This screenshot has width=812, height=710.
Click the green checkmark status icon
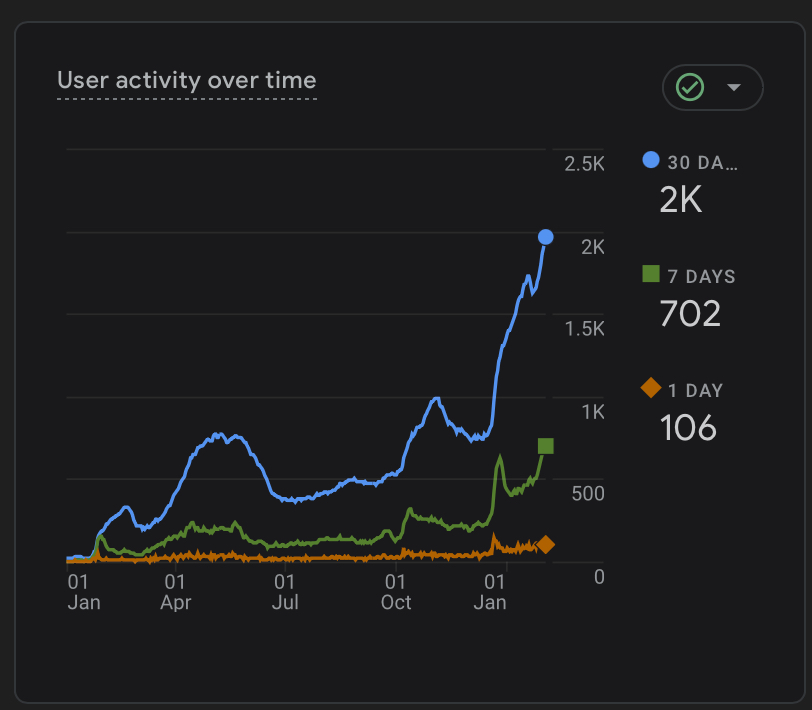tap(690, 87)
